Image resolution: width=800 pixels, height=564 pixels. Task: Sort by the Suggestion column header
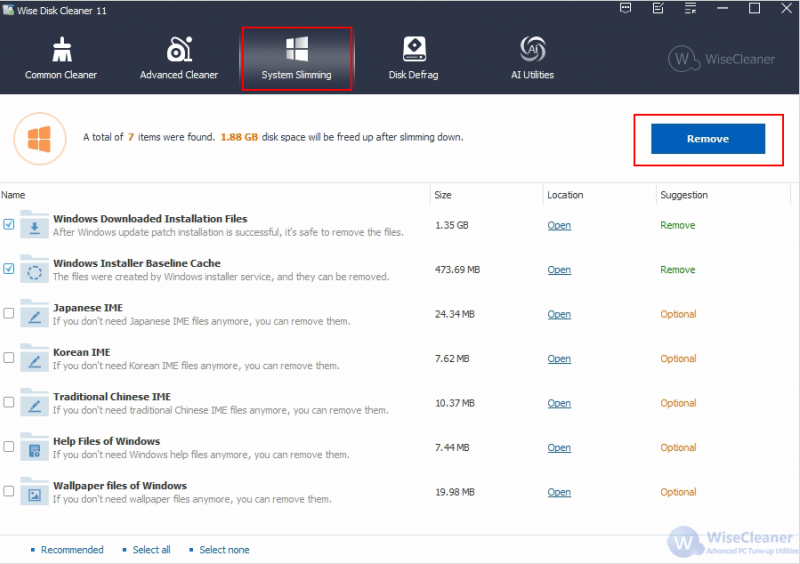click(x=684, y=195)
